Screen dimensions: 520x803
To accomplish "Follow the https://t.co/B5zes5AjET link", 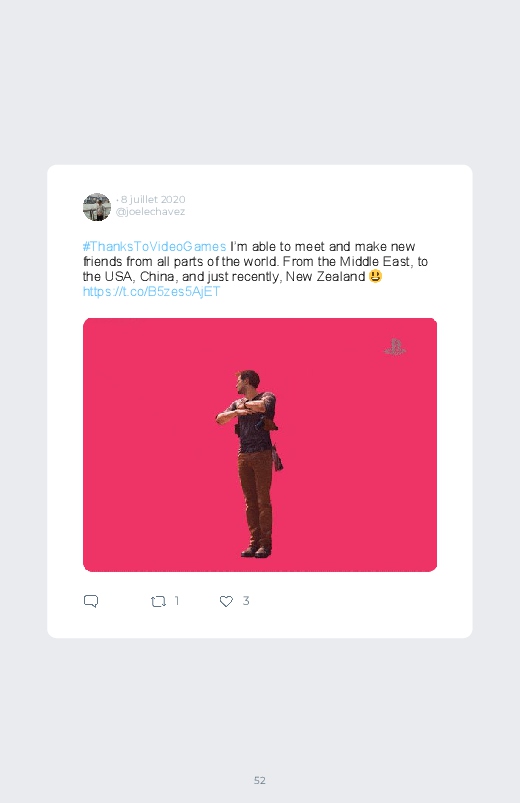I will [152, 291].
